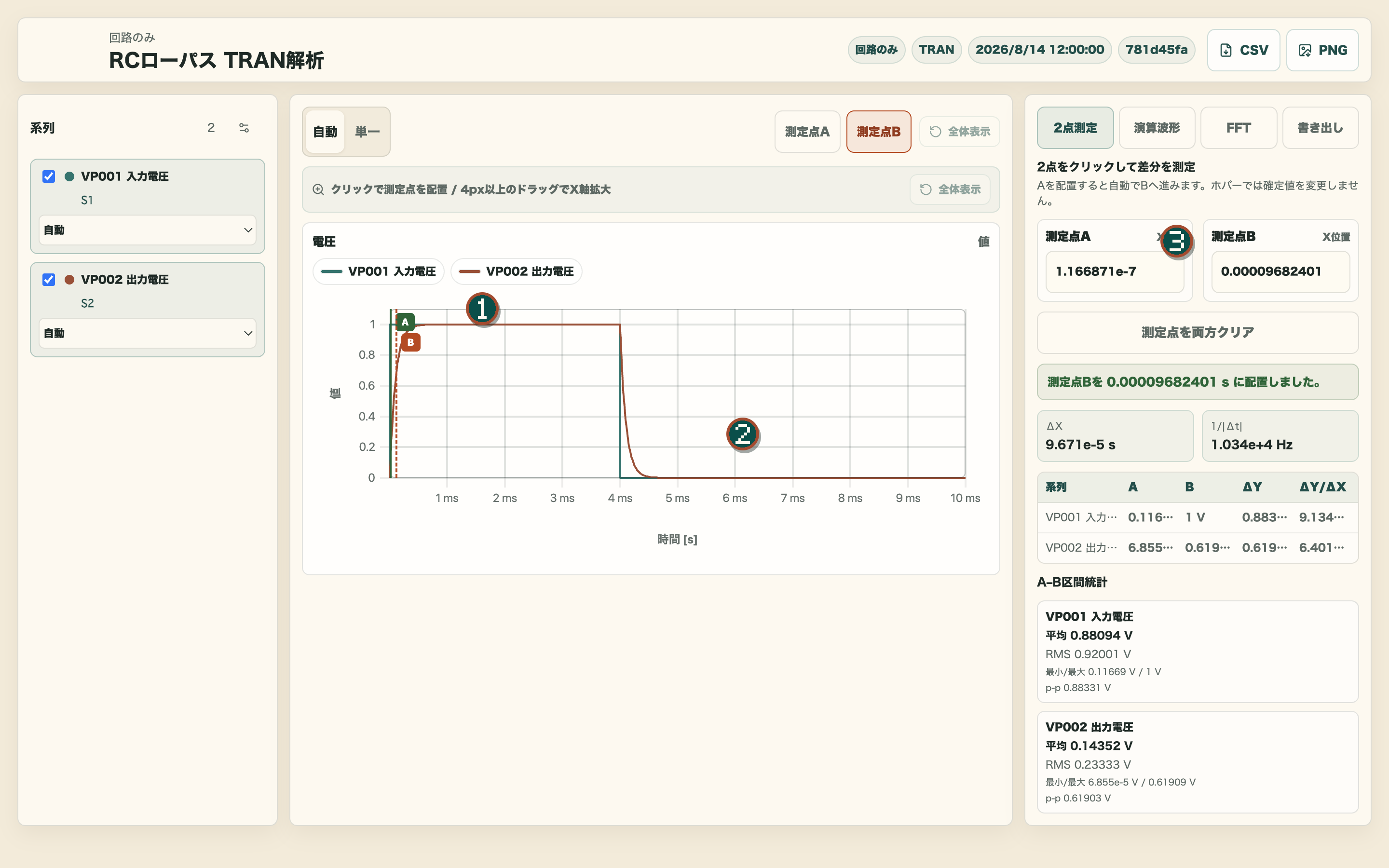Viewport: 1389px width, 868px height.
Task: Toggle VP001 入力電圧 legend chip
Action: tap(379, 271)
